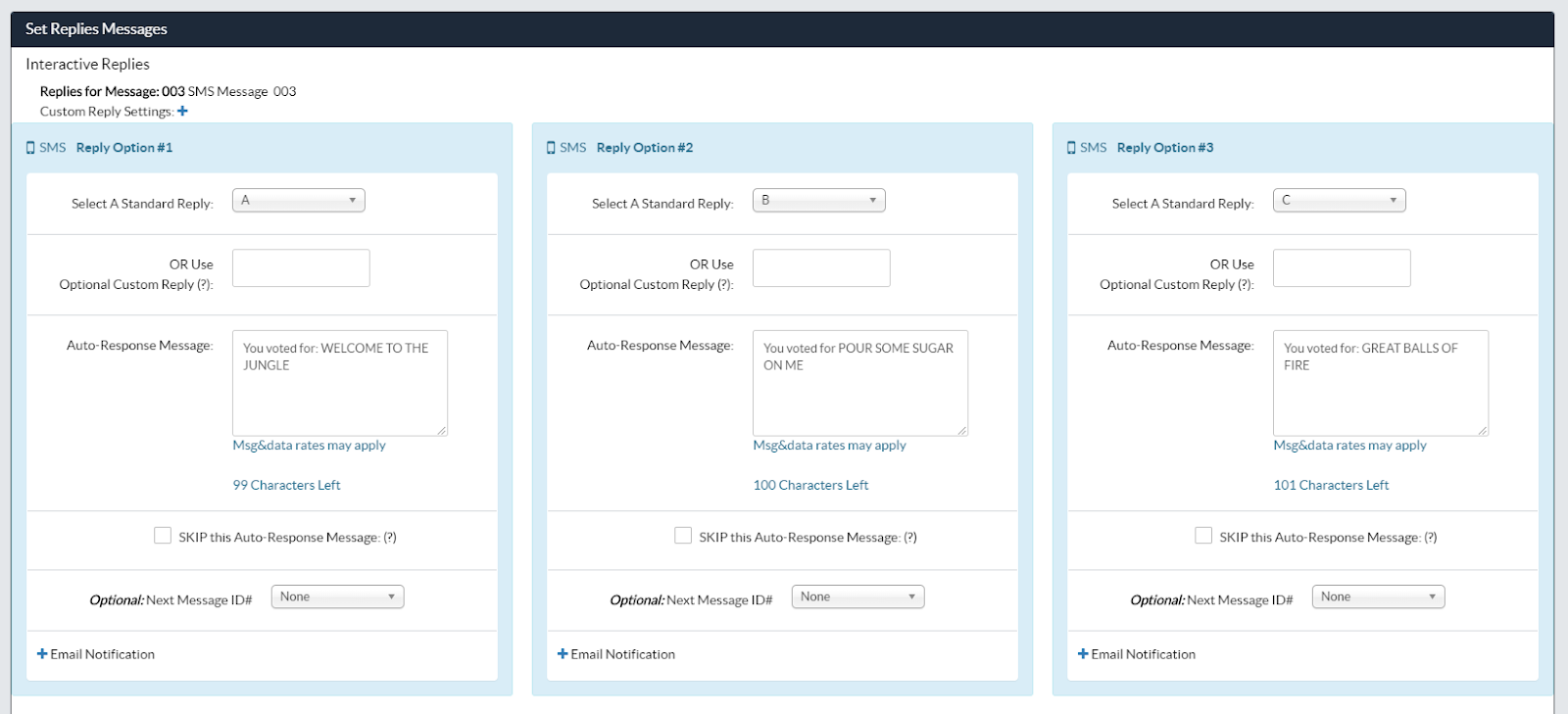The image size is (1568, 714).
Task: Edit WELCOME TO THE JUNGLE auto-response text
Action: (x=340, y=383)
